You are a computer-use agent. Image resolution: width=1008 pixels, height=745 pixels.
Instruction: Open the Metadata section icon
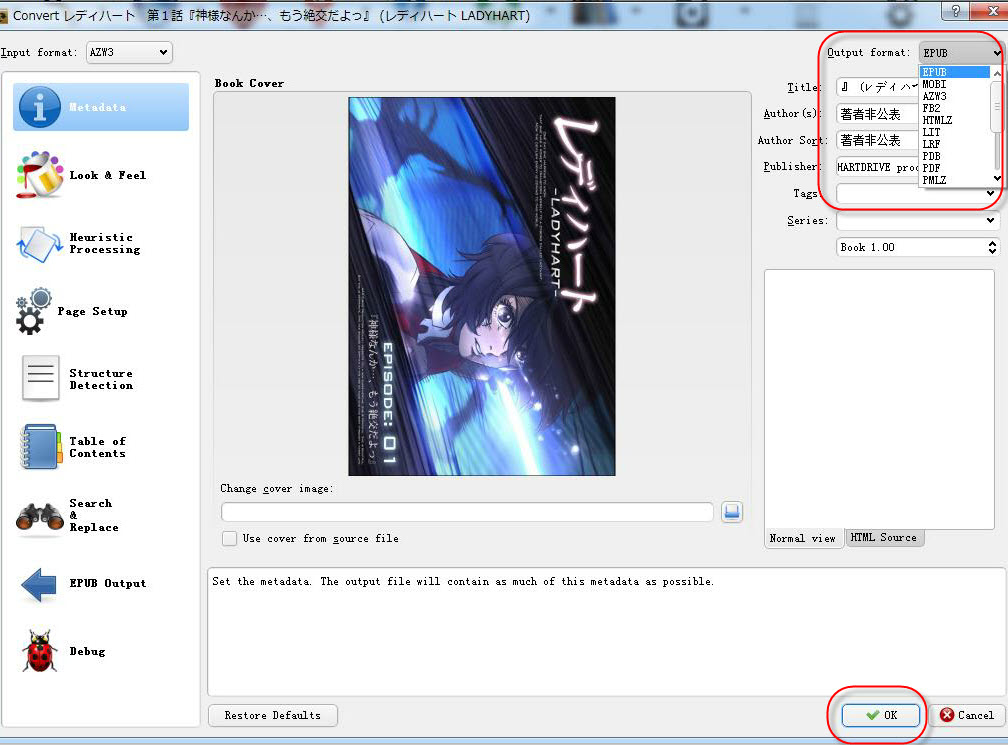40,107
